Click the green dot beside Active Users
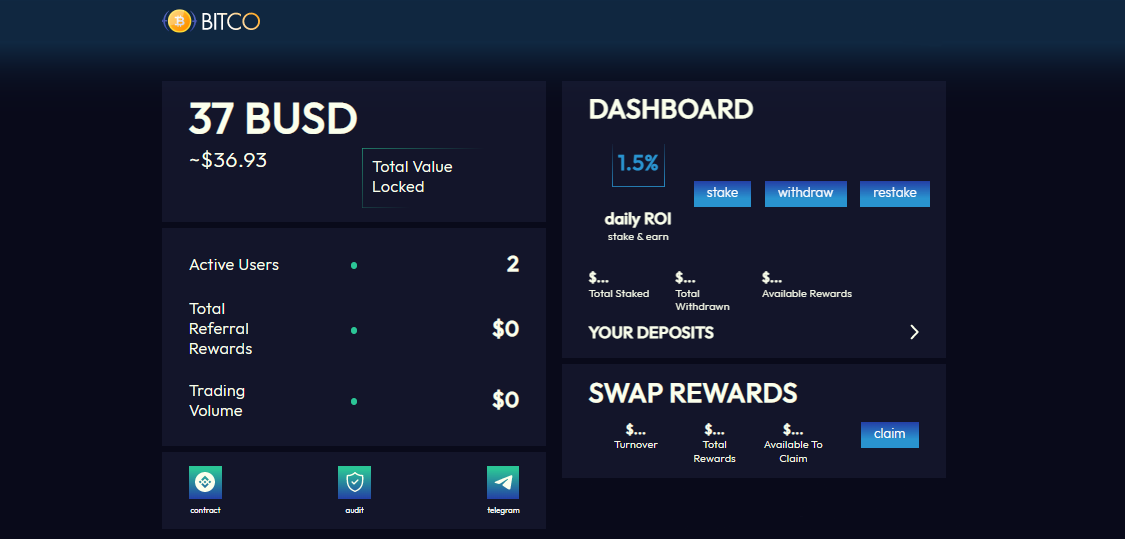Image resolution: width=1125 pixels, height=539 pixels. tap(354, 266)
